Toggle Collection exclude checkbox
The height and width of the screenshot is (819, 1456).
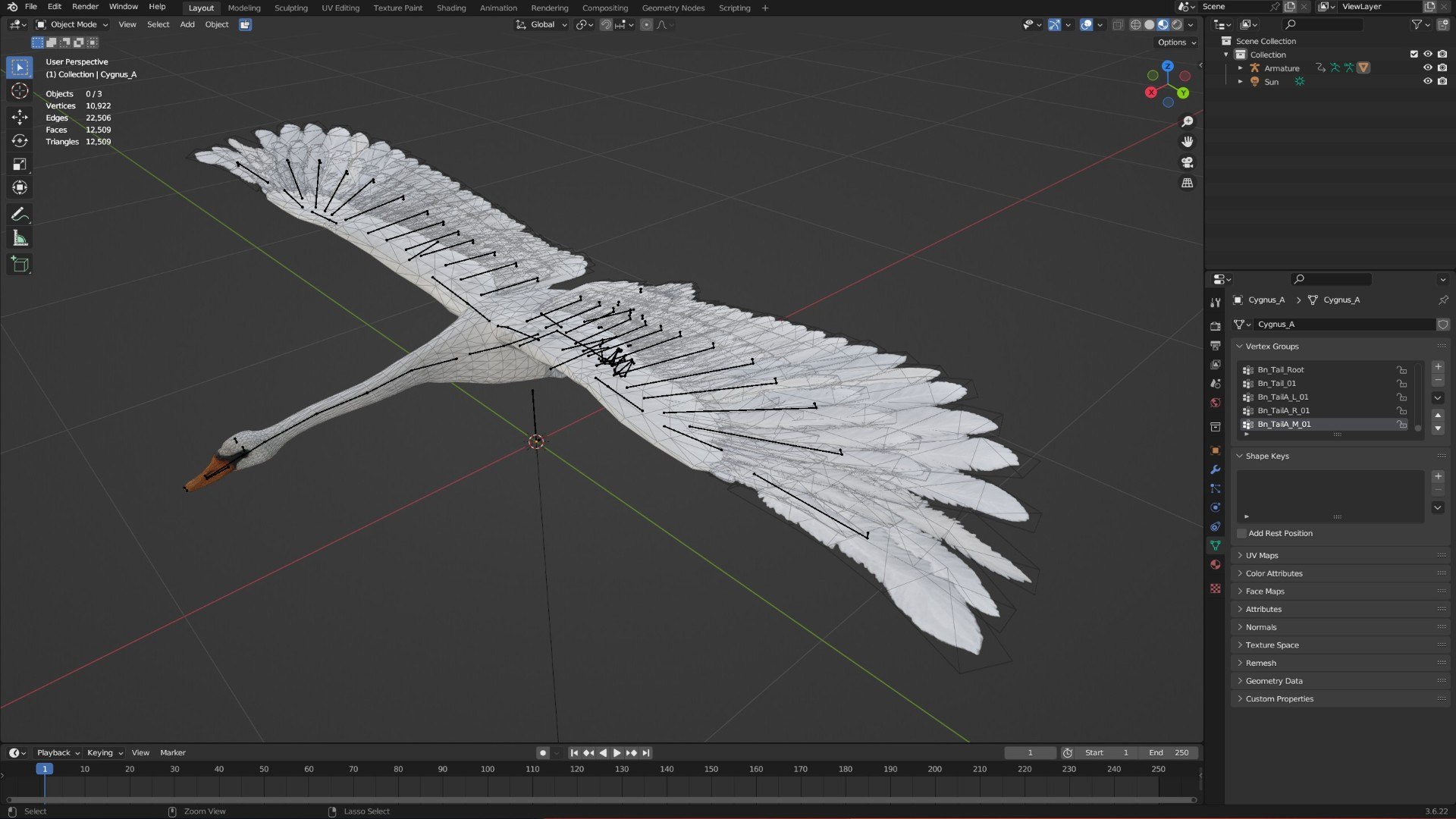(x=1414, y=54)
